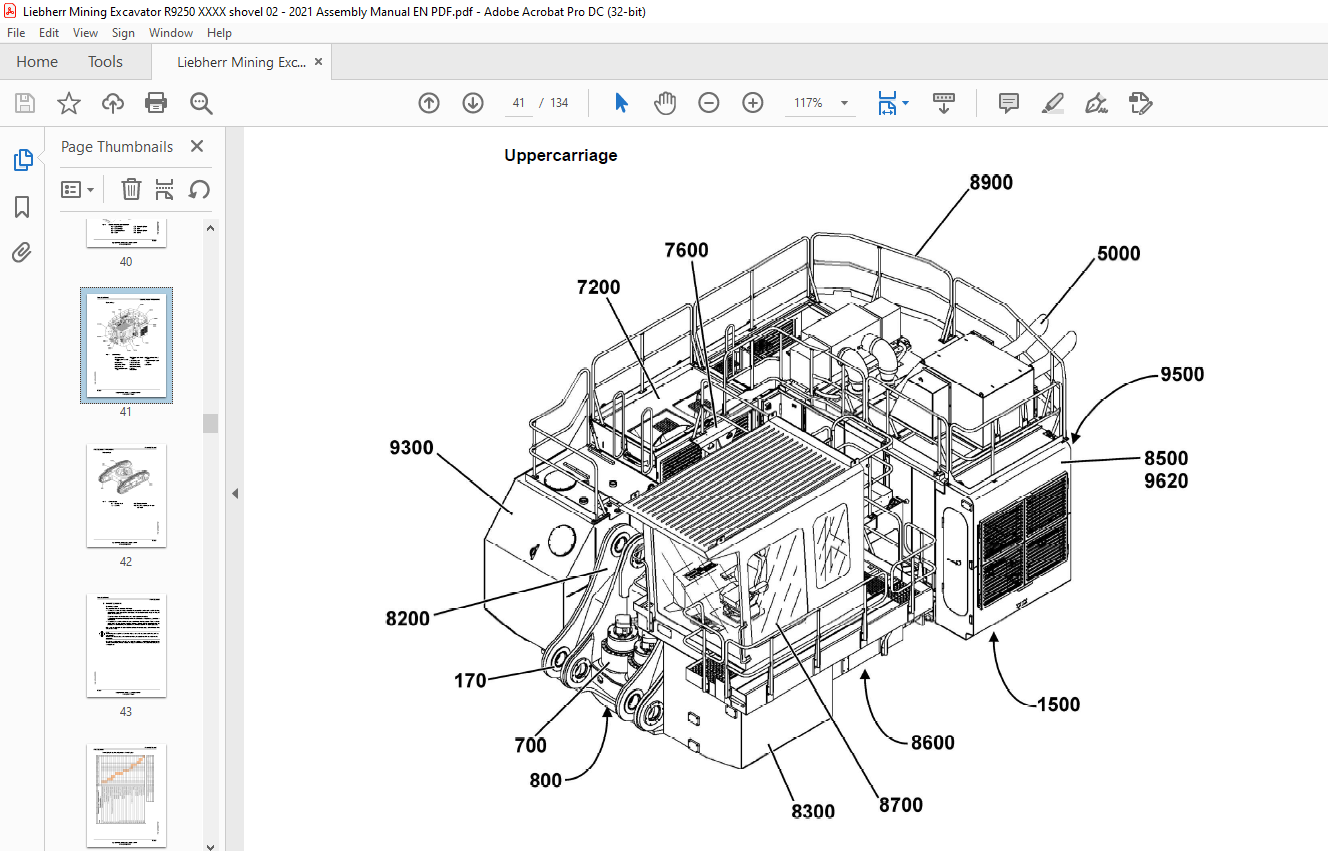
Task: Click the 8700 part label
Action: 901,805
